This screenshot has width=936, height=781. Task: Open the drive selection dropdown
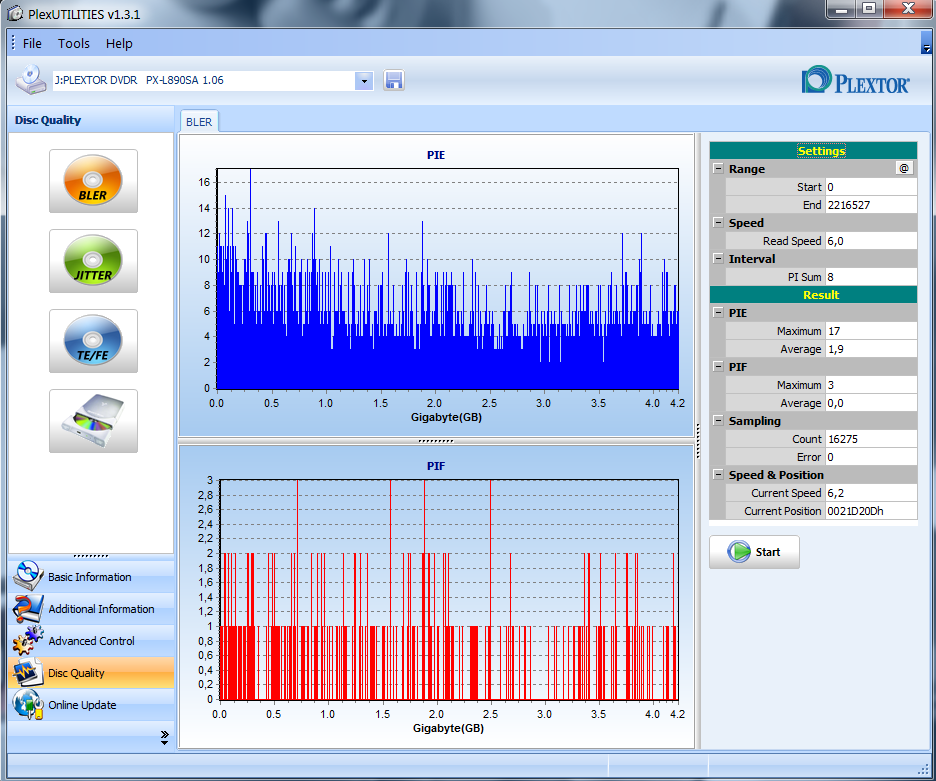[364, 81]
